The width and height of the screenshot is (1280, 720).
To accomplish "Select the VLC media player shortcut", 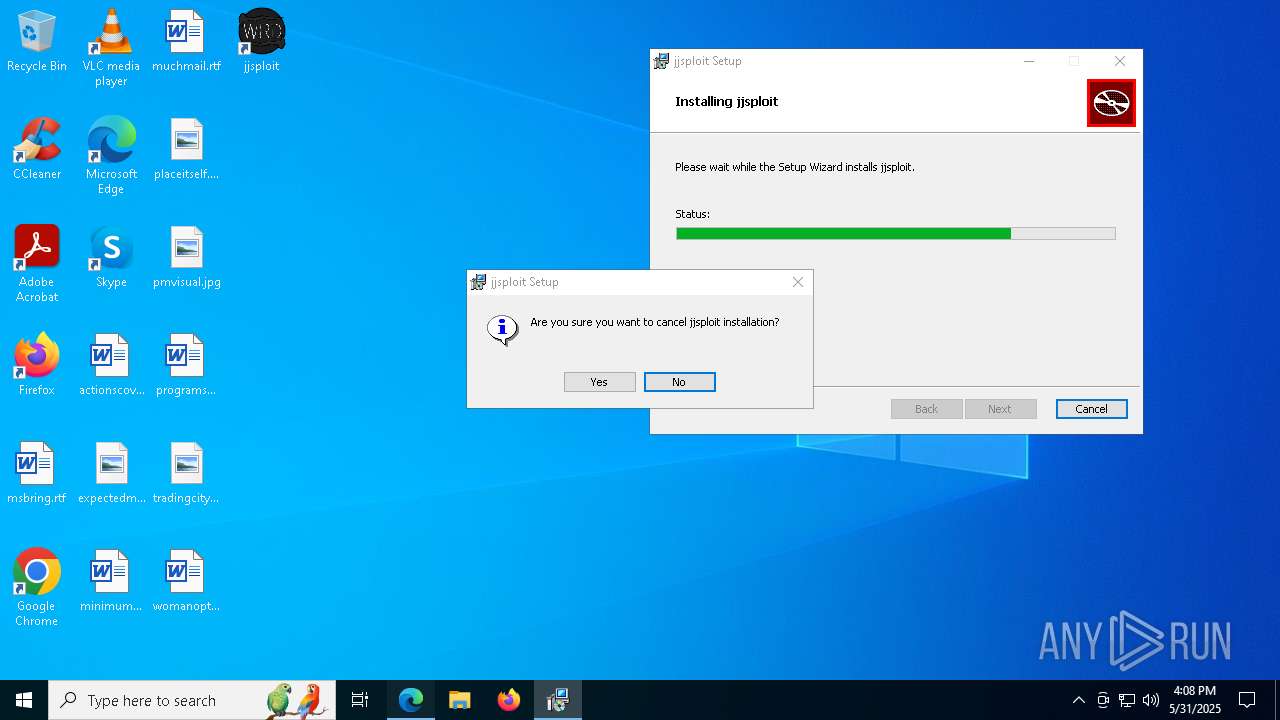I will 111,48.
